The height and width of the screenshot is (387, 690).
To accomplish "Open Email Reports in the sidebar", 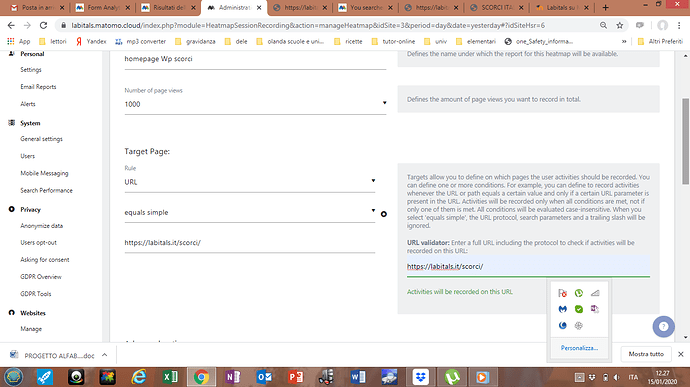I will [x=38, y=87].
